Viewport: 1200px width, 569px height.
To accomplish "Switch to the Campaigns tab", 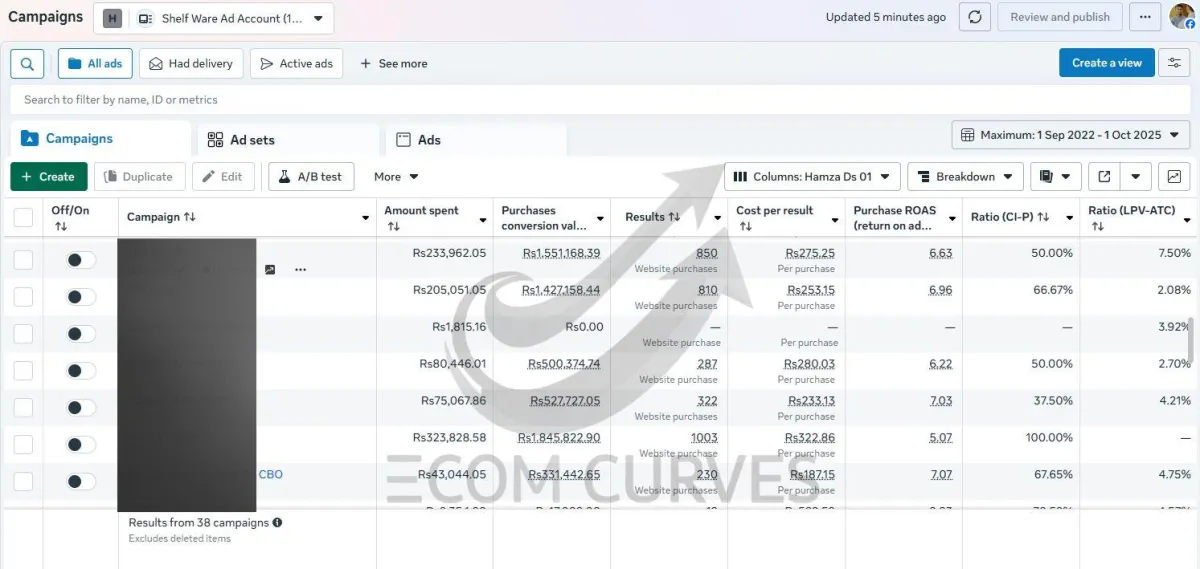I will (x=100, y=139).
